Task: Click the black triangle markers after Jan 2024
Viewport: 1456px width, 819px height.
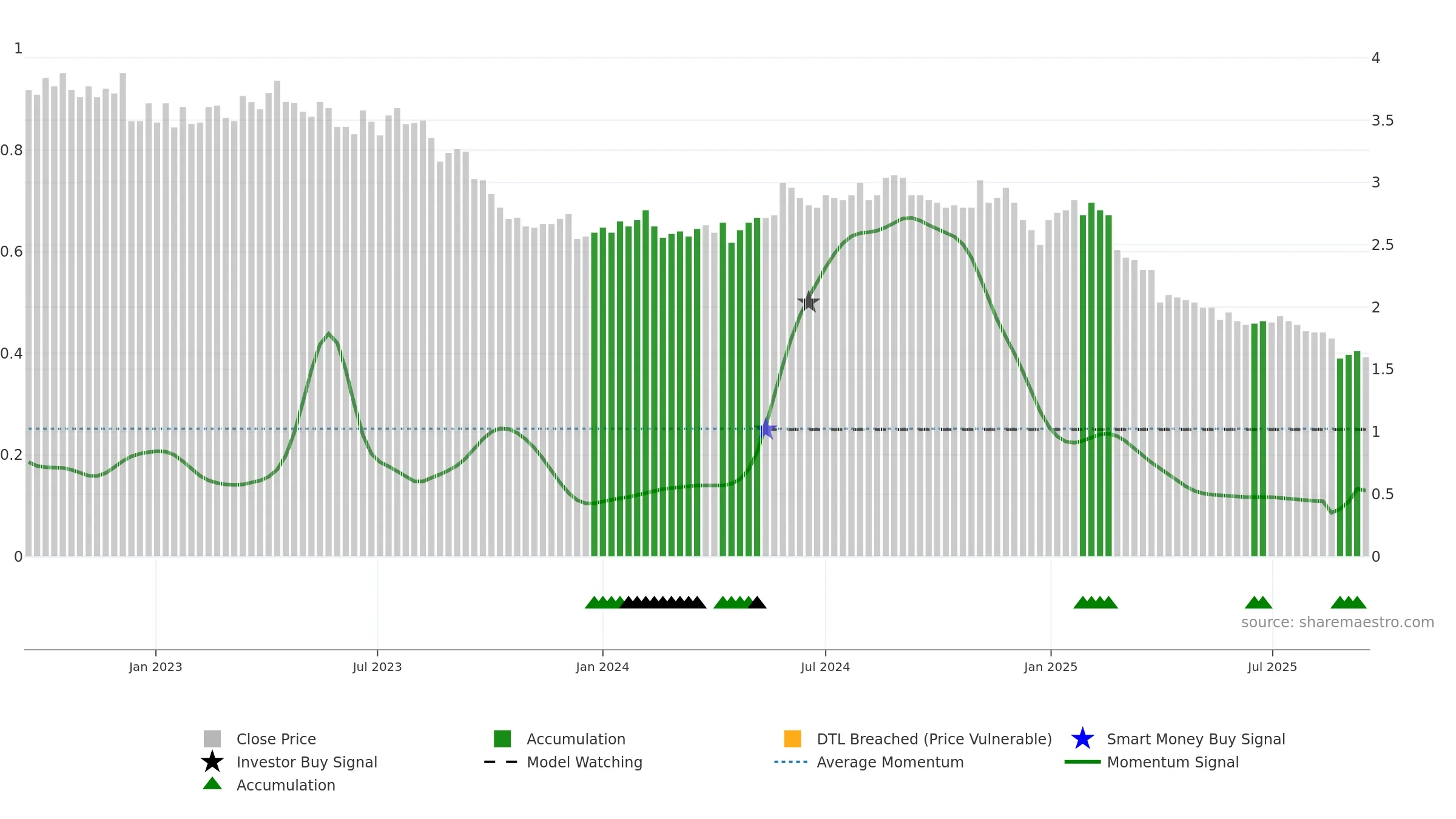Action: [x=662, y=602]
